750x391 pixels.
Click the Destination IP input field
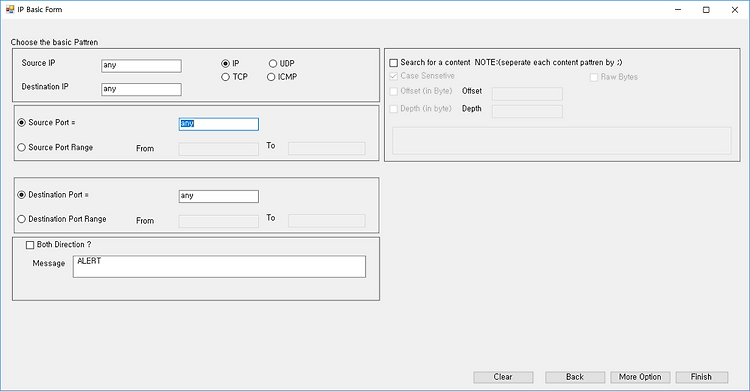pyautogui.click(x=141, y=89)
